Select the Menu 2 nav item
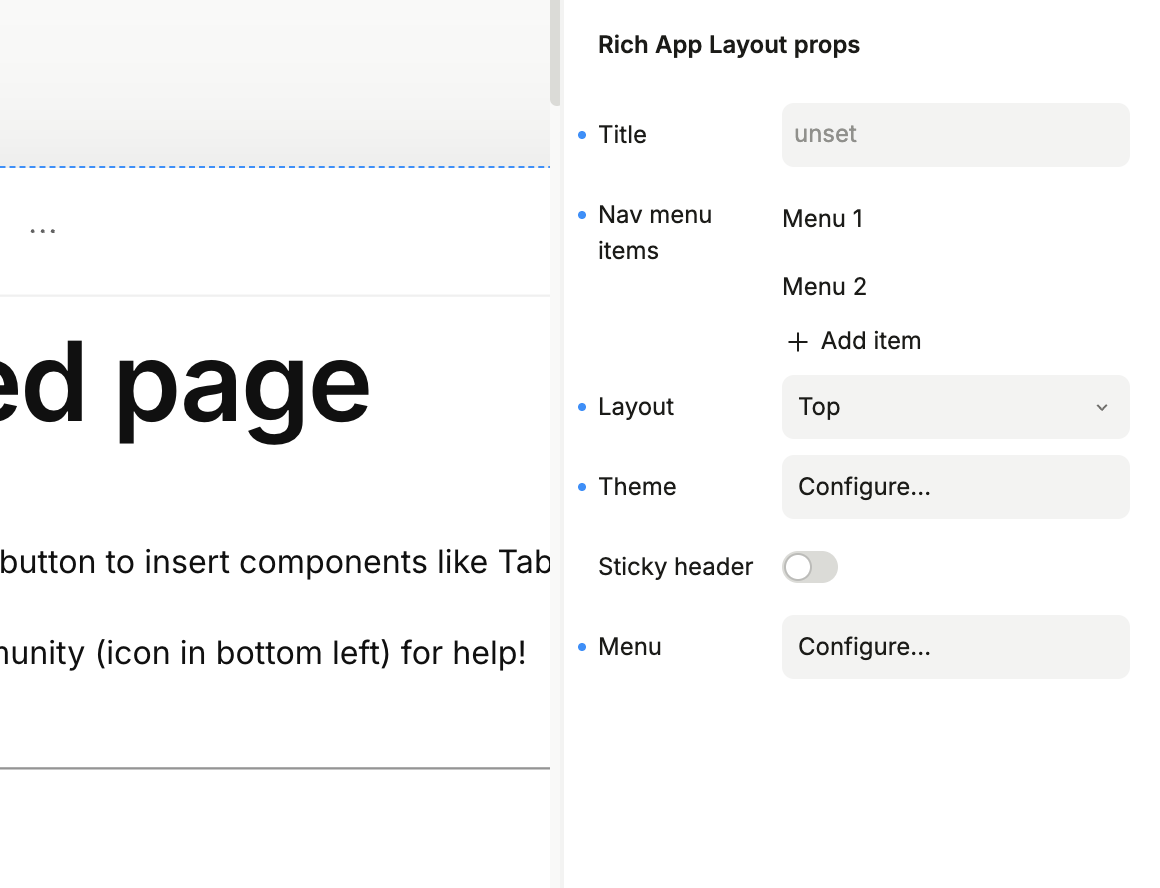1160x888 pixels. 824,287
